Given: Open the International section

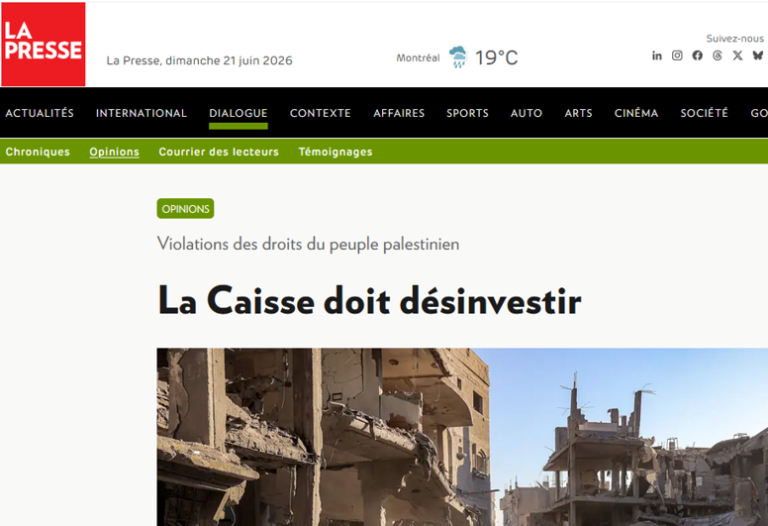Looking at the screenshot, I should tap(141, 113).
